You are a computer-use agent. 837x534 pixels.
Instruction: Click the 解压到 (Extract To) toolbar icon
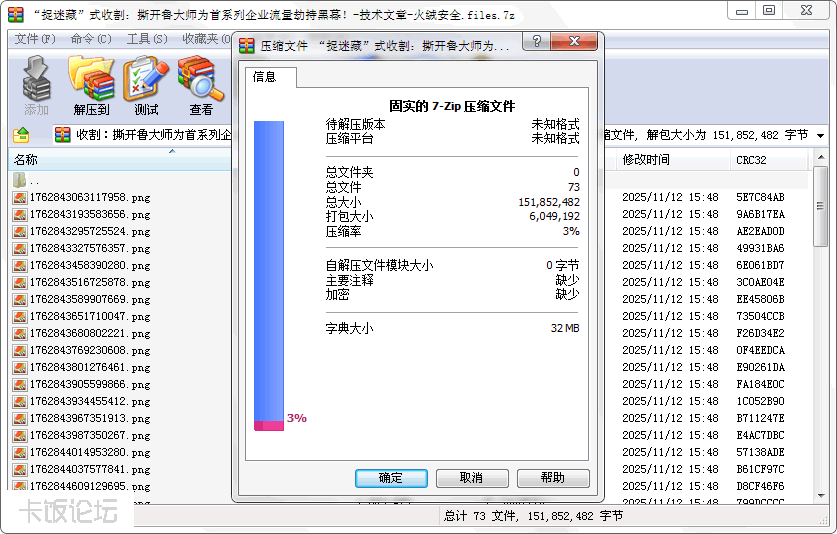tap(91, 83)
